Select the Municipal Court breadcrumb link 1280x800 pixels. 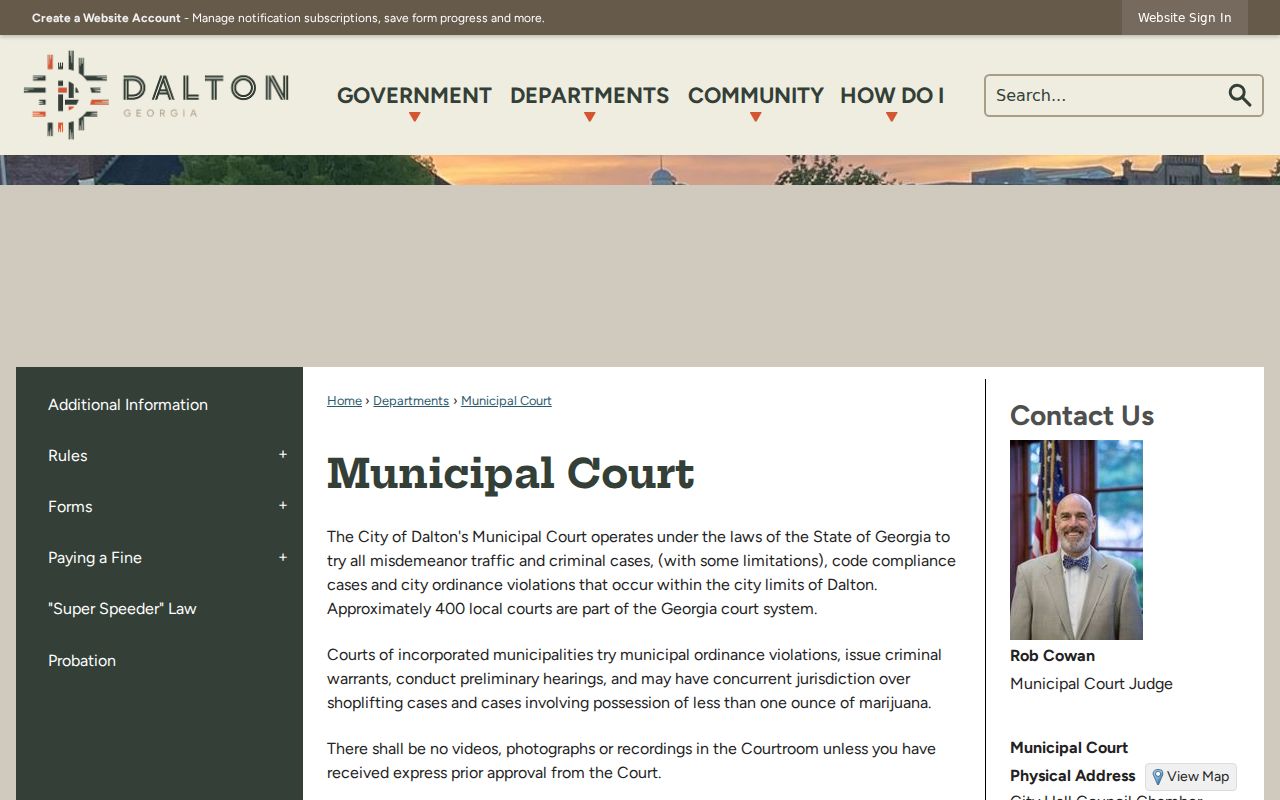pos(506,401)
